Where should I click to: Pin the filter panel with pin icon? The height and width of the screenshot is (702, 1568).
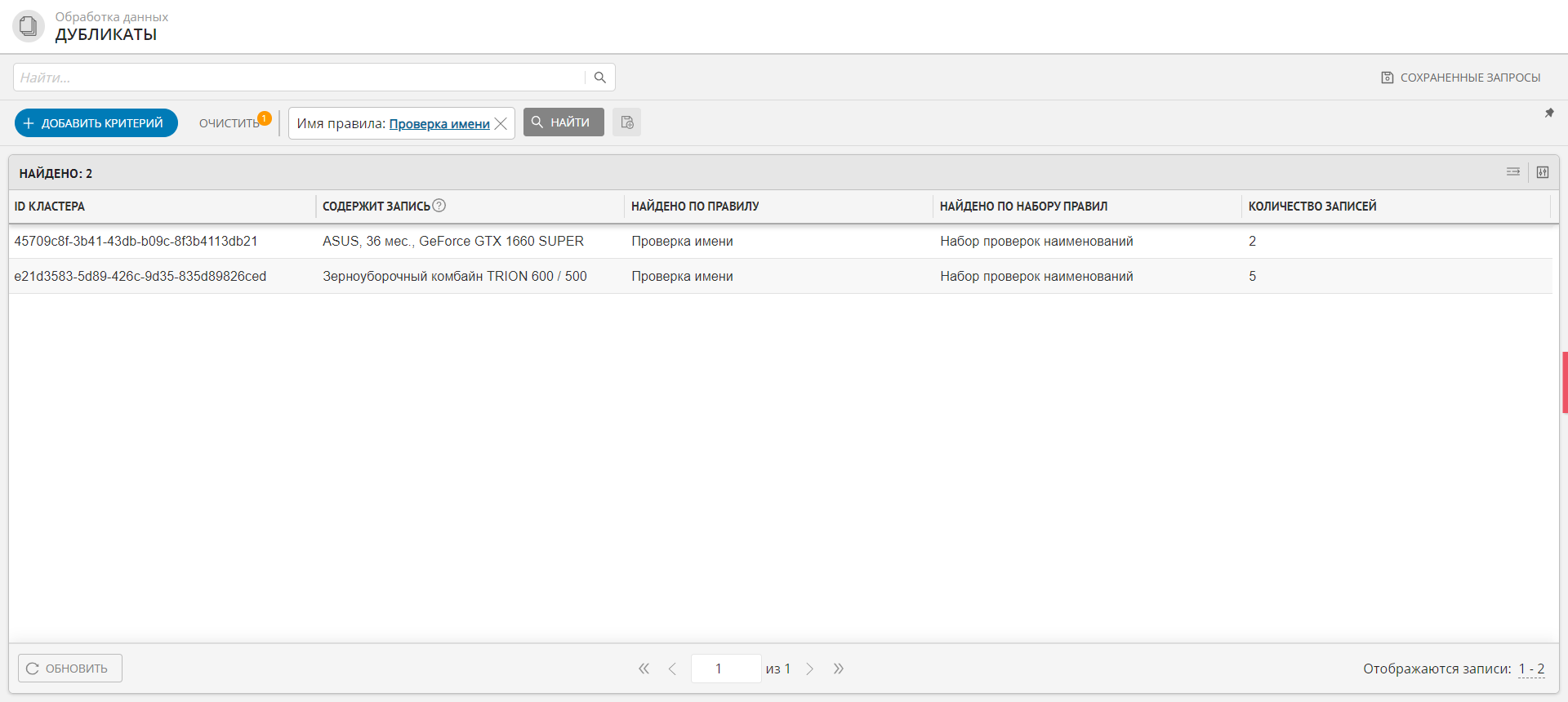click(1549, 113)
